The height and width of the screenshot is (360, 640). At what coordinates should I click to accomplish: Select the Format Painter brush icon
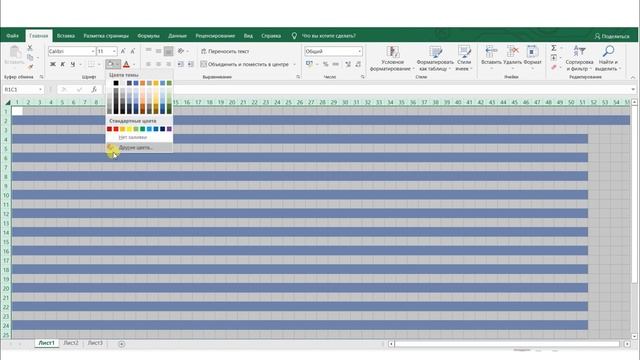(x=30, y=67)
